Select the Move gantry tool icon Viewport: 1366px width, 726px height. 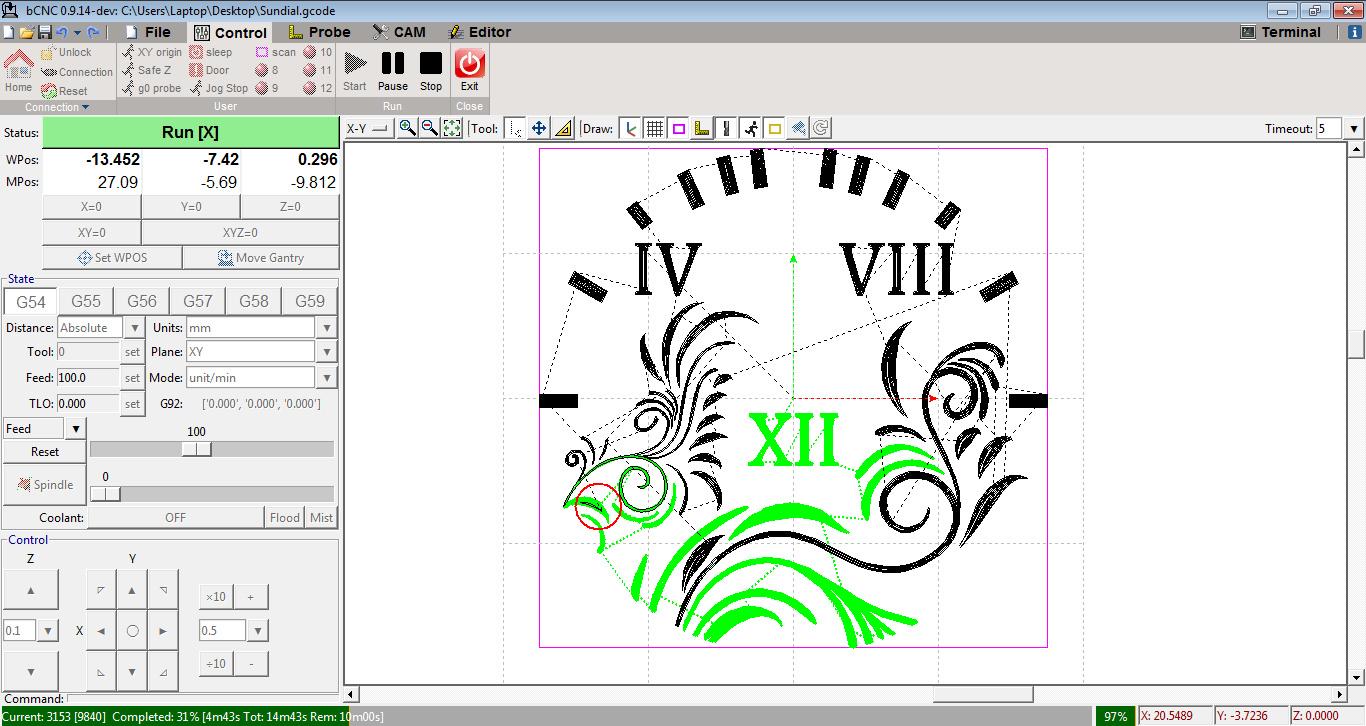[x=538, y=128]
